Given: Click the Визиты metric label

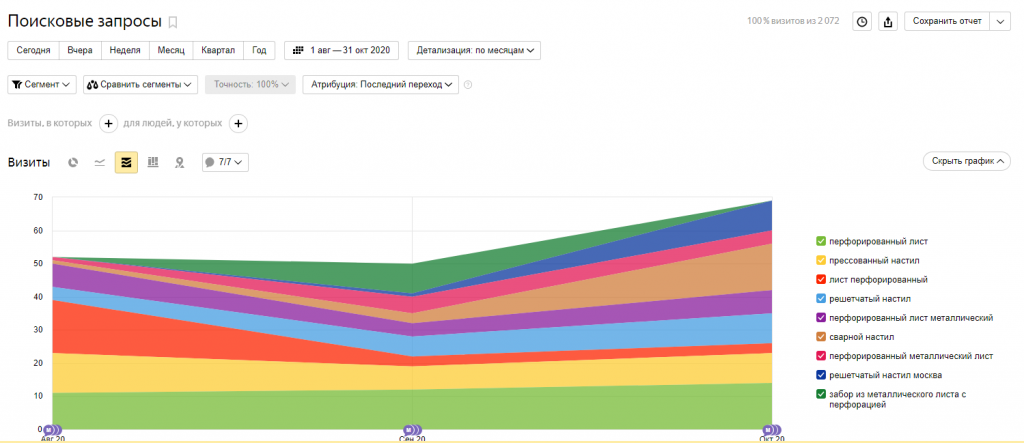Looking at the screenshot, I should [x=29, y=163].
